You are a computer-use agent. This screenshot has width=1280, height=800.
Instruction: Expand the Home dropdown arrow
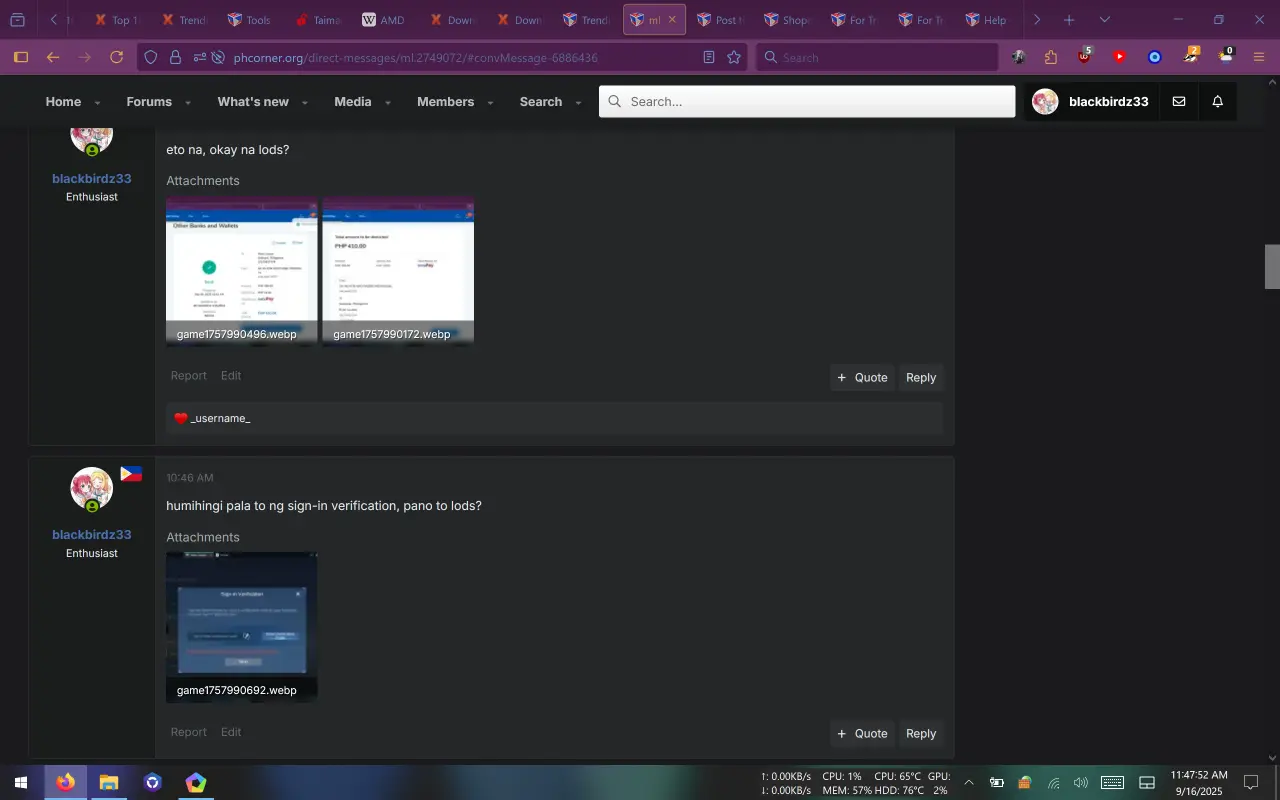click(x=97, y=102)
